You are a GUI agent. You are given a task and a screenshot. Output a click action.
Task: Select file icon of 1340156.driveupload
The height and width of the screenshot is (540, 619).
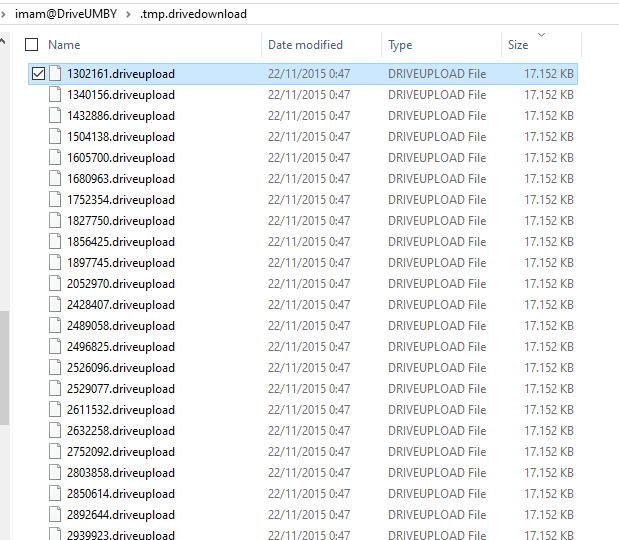[x=55, y=94]
